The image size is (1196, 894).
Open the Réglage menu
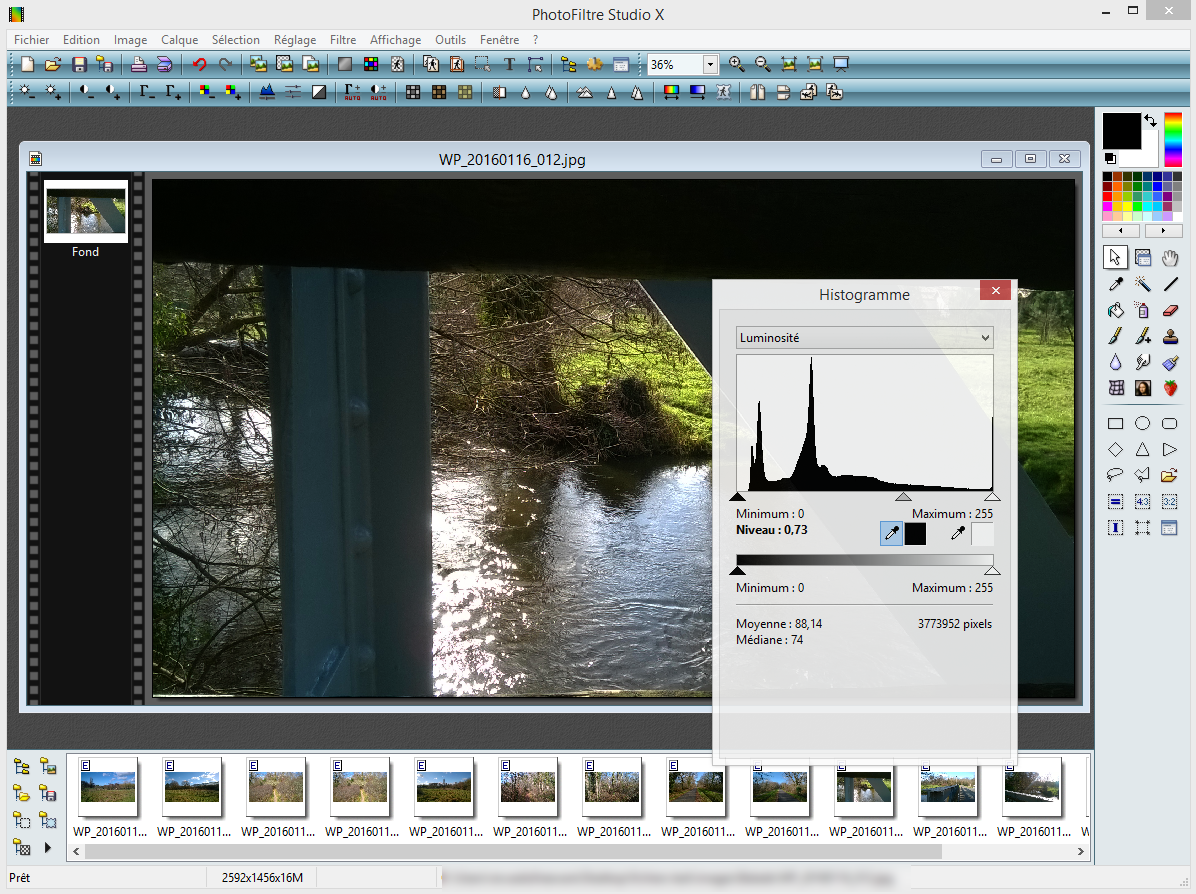tap(295, 40)
